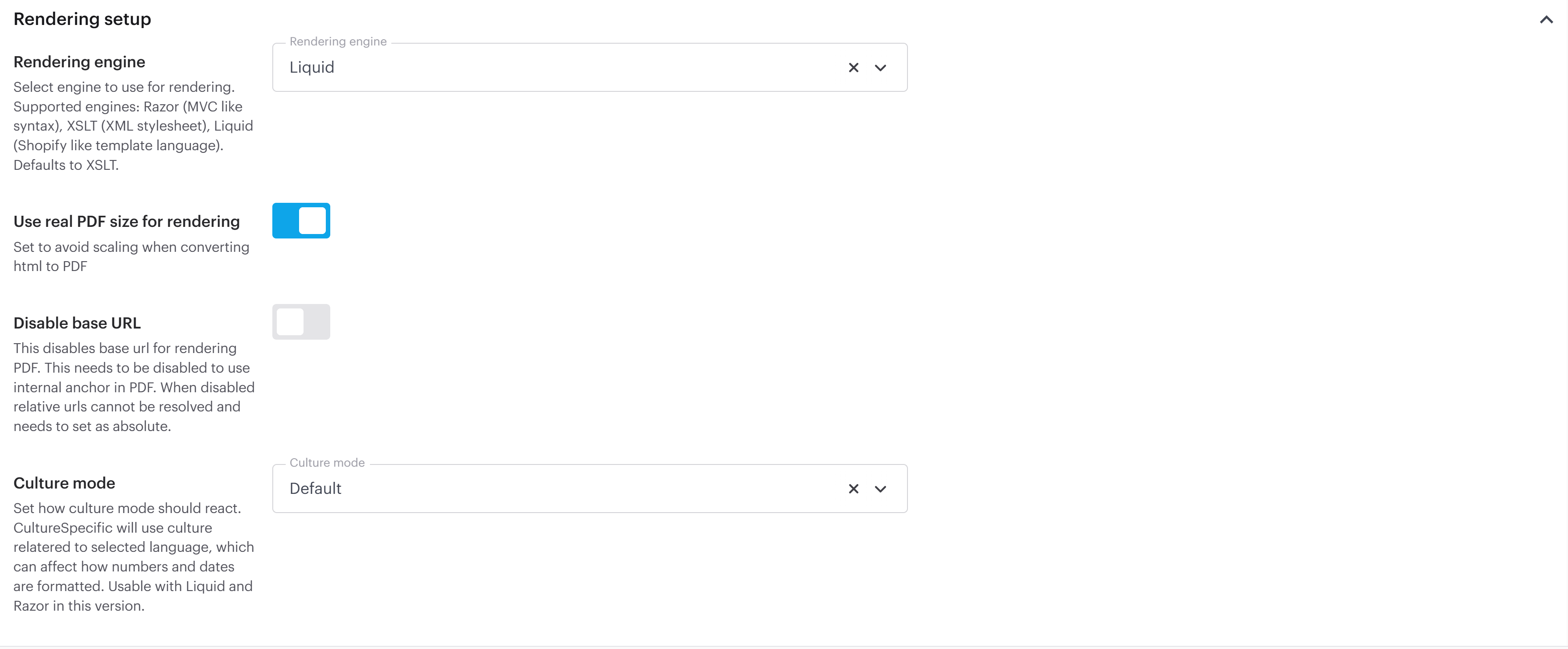
Task: Turn off Use real PDF size toggle
Action: tap(301, 220)
